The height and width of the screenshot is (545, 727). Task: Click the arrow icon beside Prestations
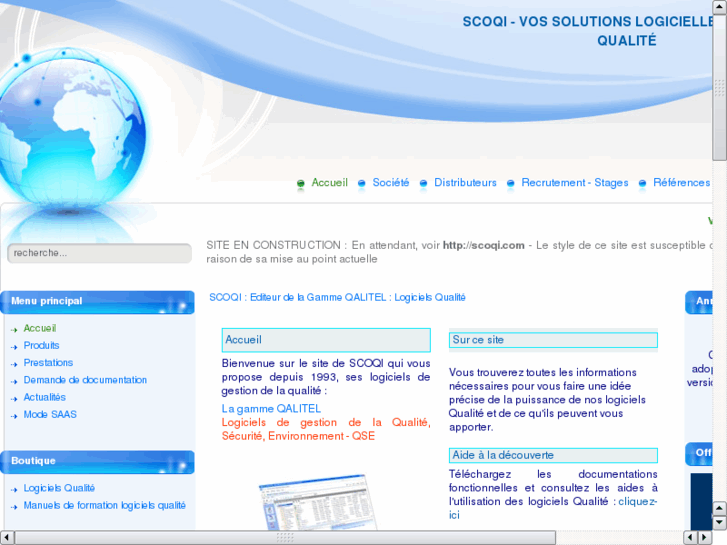(x=14, y=364)
